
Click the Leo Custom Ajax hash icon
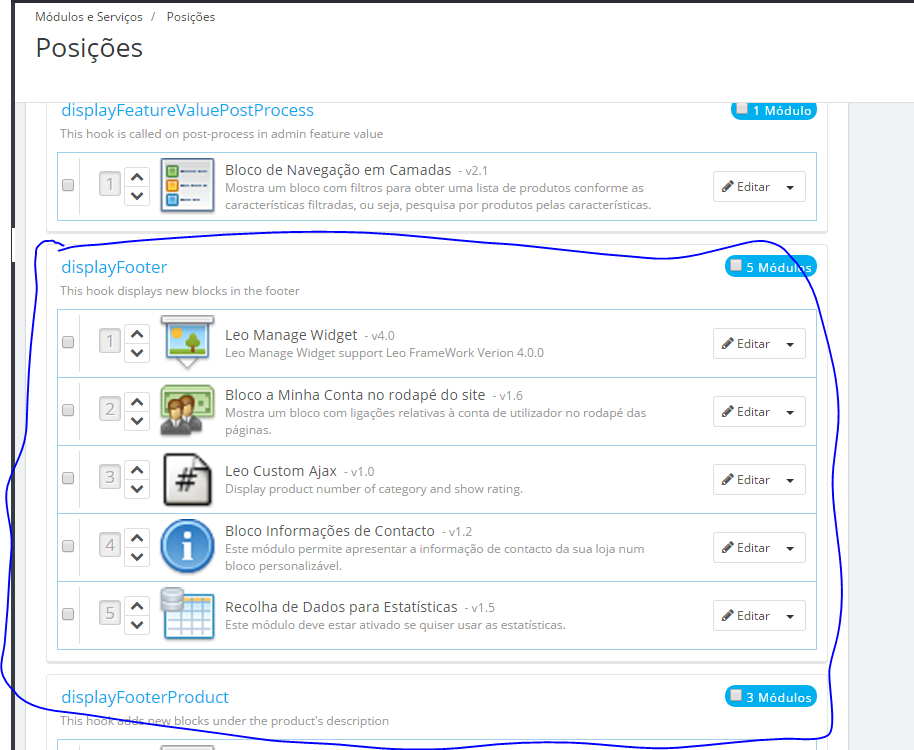(x=187, y=479)
